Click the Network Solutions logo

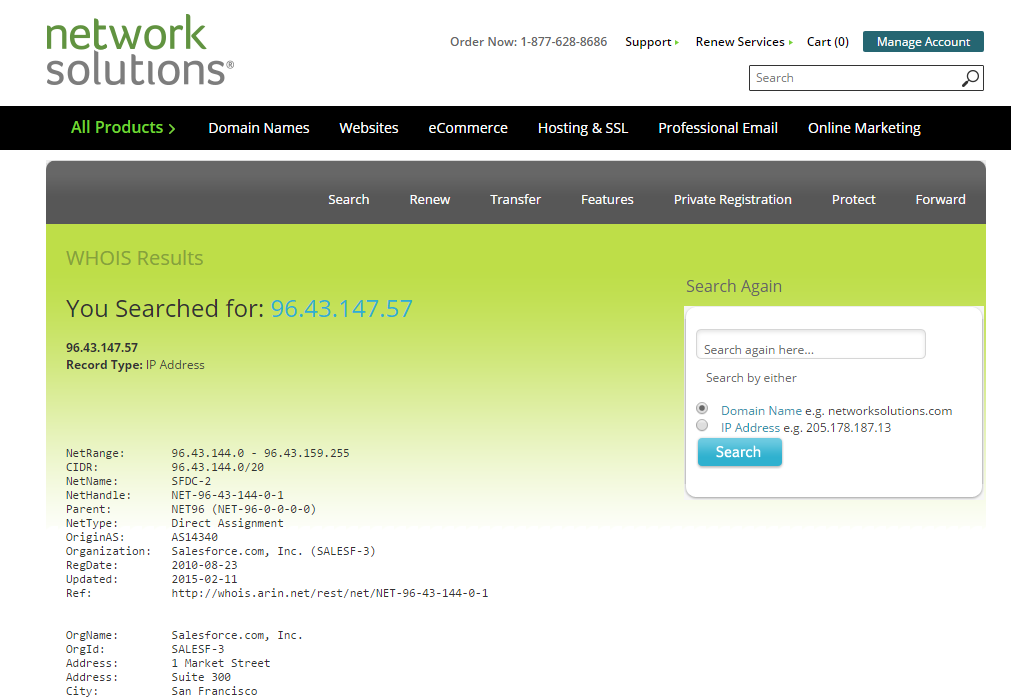pos(139,50)
